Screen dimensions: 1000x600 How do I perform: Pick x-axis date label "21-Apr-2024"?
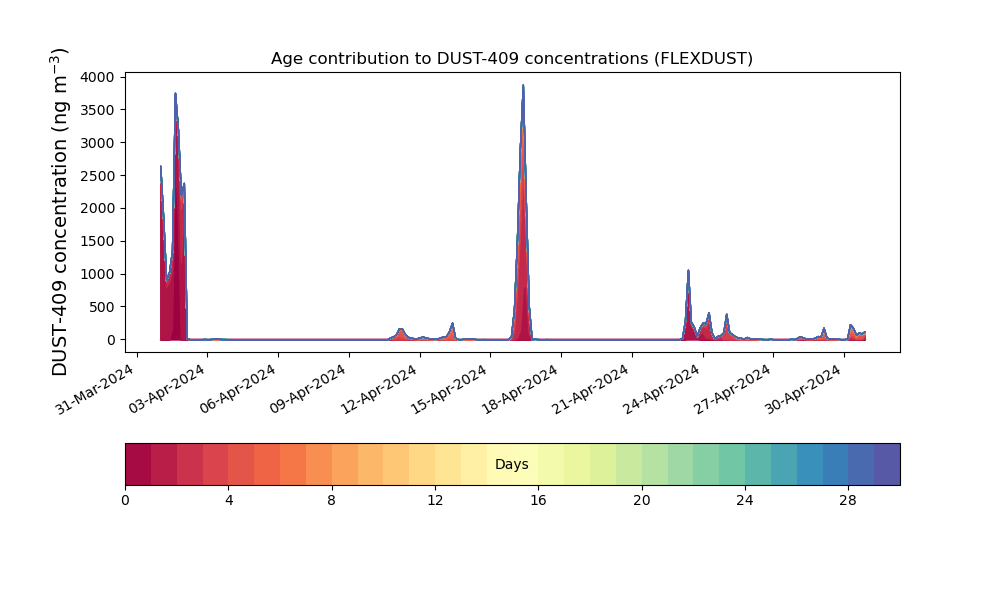pyautogui.click(x=591, y=389)
